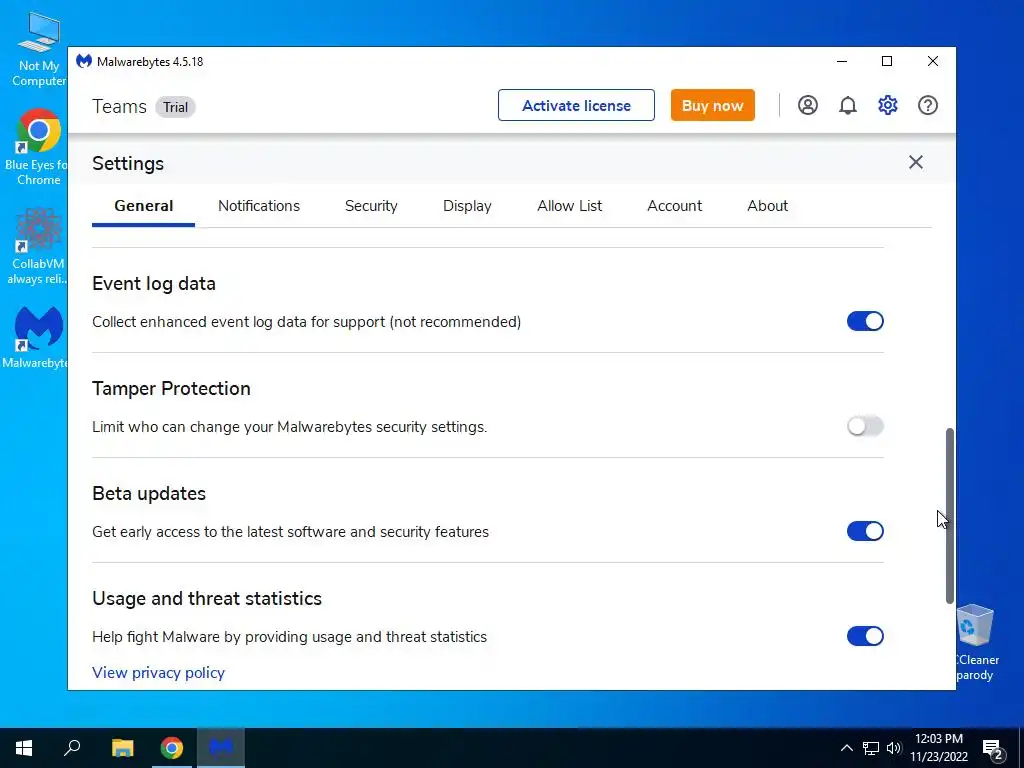The image size is (1024, 768).
Task: Turn off Beta updates toggle
Action: click(865, 531)
